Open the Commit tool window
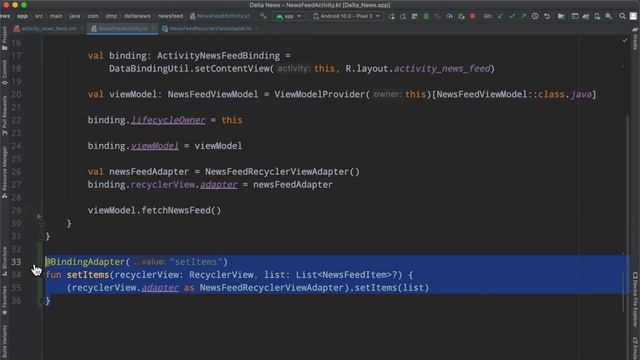The height and width of the screenshot is (360, 640). pyautogui.click(x=4, y=72)
